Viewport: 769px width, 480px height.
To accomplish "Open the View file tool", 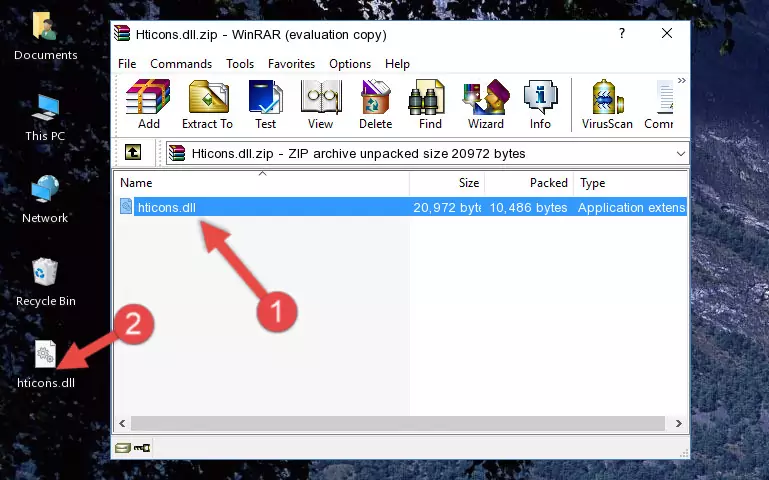I will 321,104.
